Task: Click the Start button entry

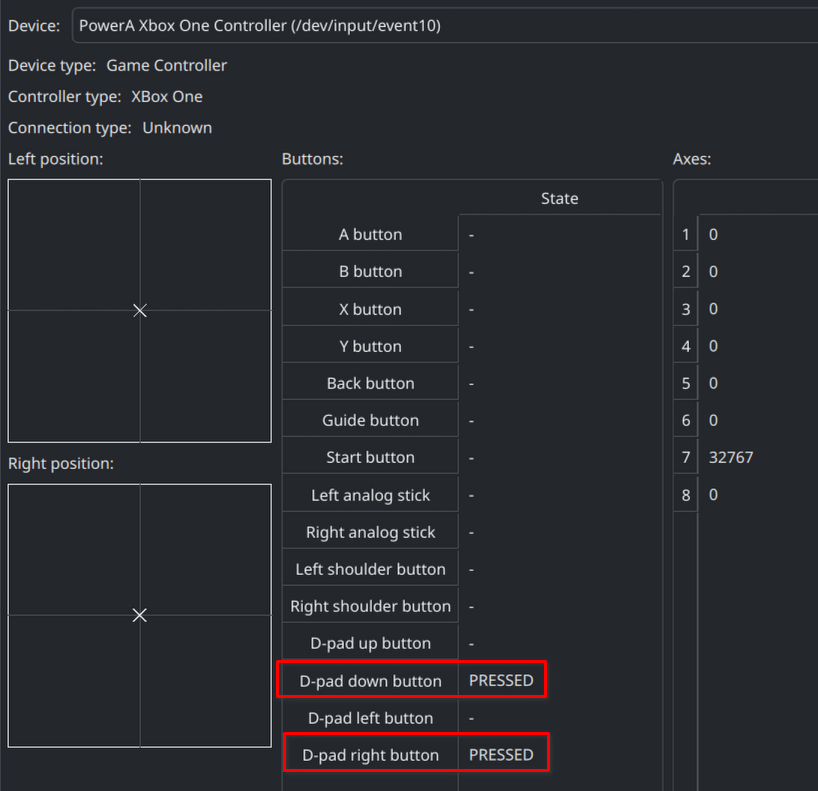Action: [370, 456]
